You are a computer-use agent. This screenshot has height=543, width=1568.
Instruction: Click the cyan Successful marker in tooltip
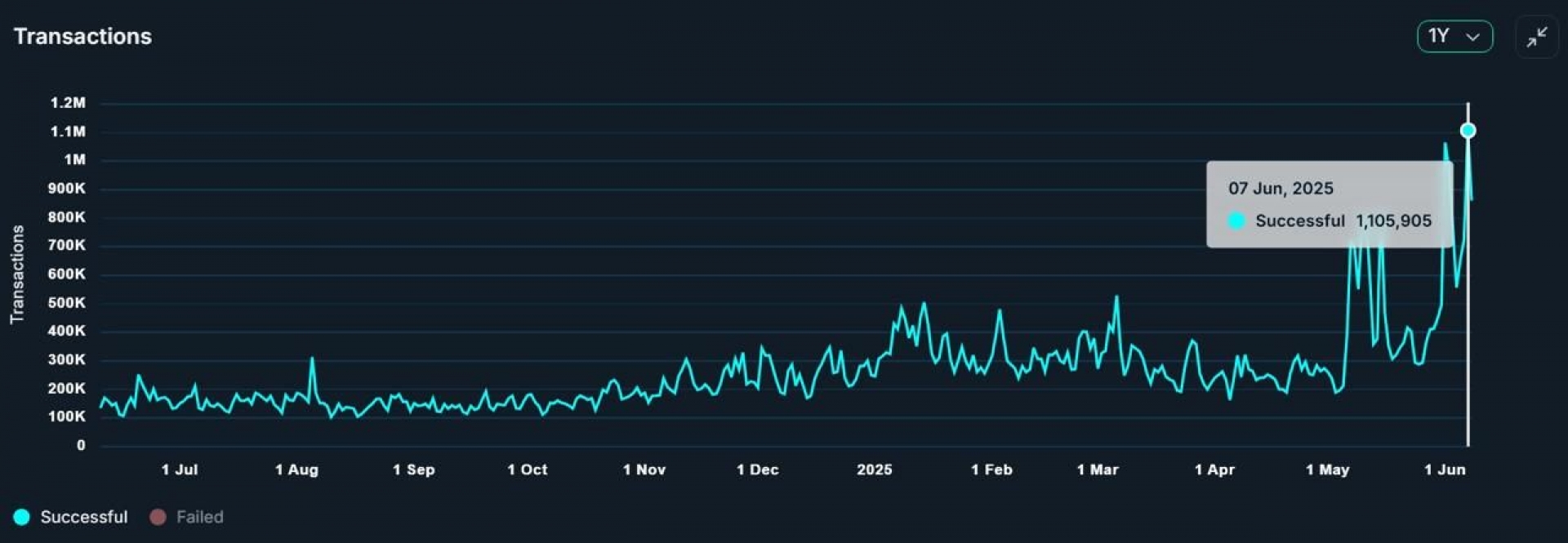pyautogui.click(x=1236, y=220)
